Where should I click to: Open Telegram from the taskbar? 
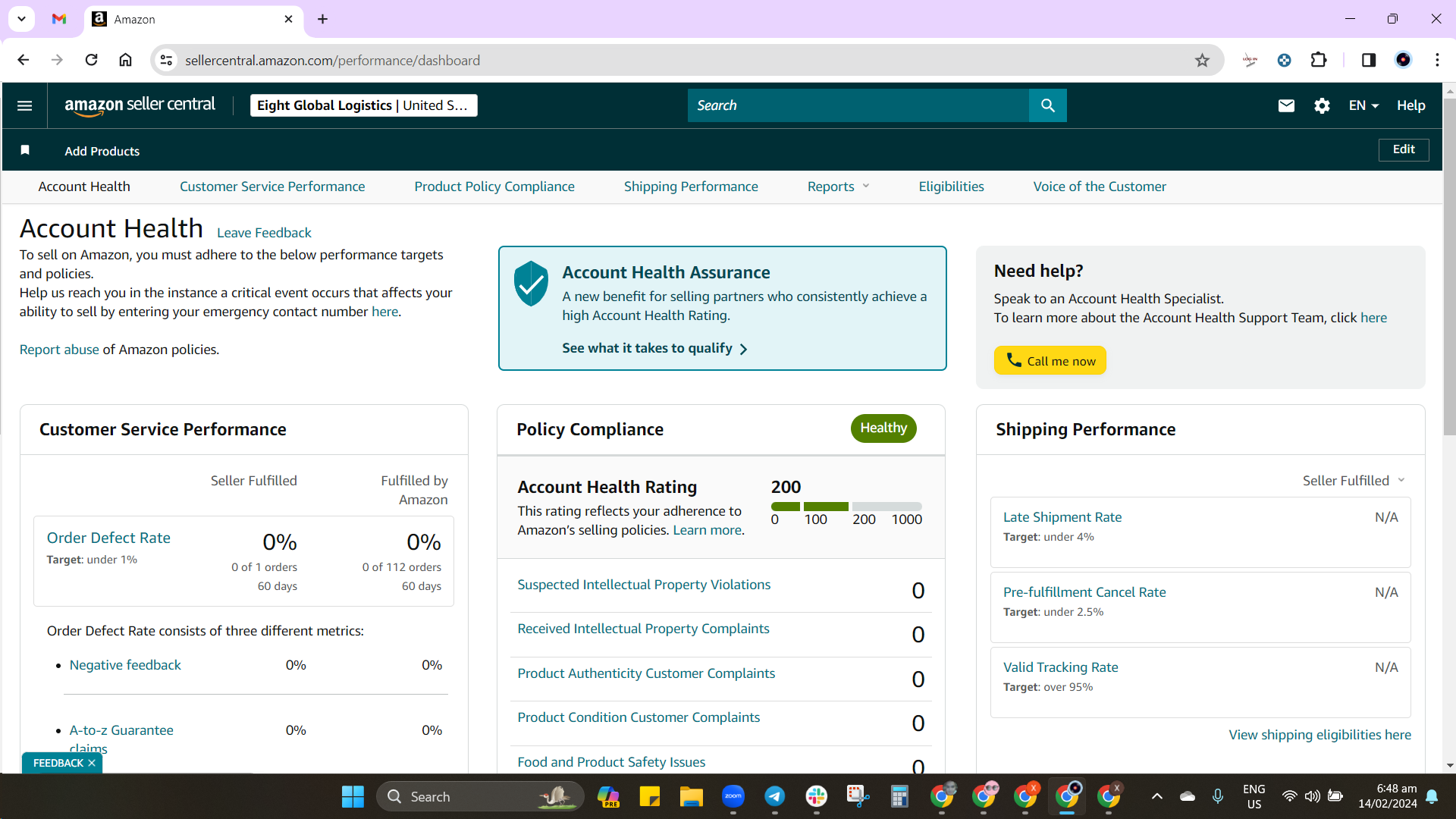coord(774,796)
